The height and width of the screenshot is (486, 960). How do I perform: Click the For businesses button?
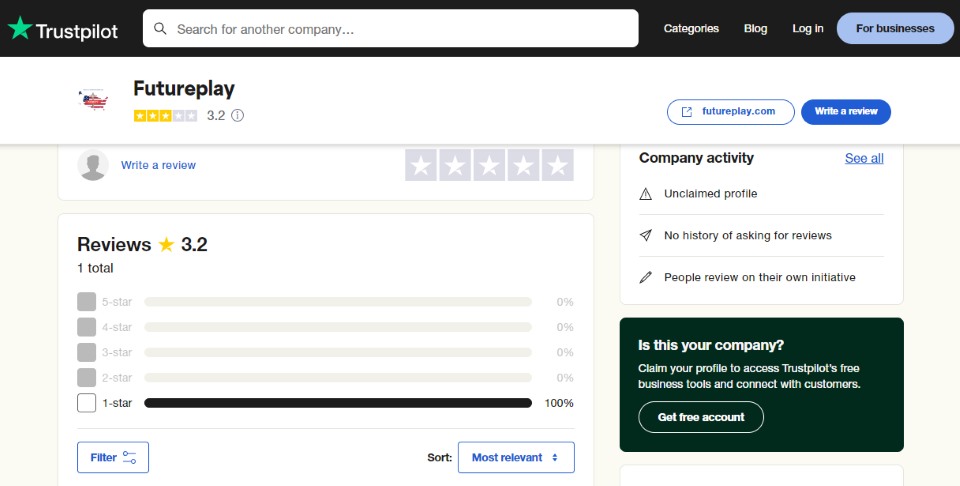[895, 28]
